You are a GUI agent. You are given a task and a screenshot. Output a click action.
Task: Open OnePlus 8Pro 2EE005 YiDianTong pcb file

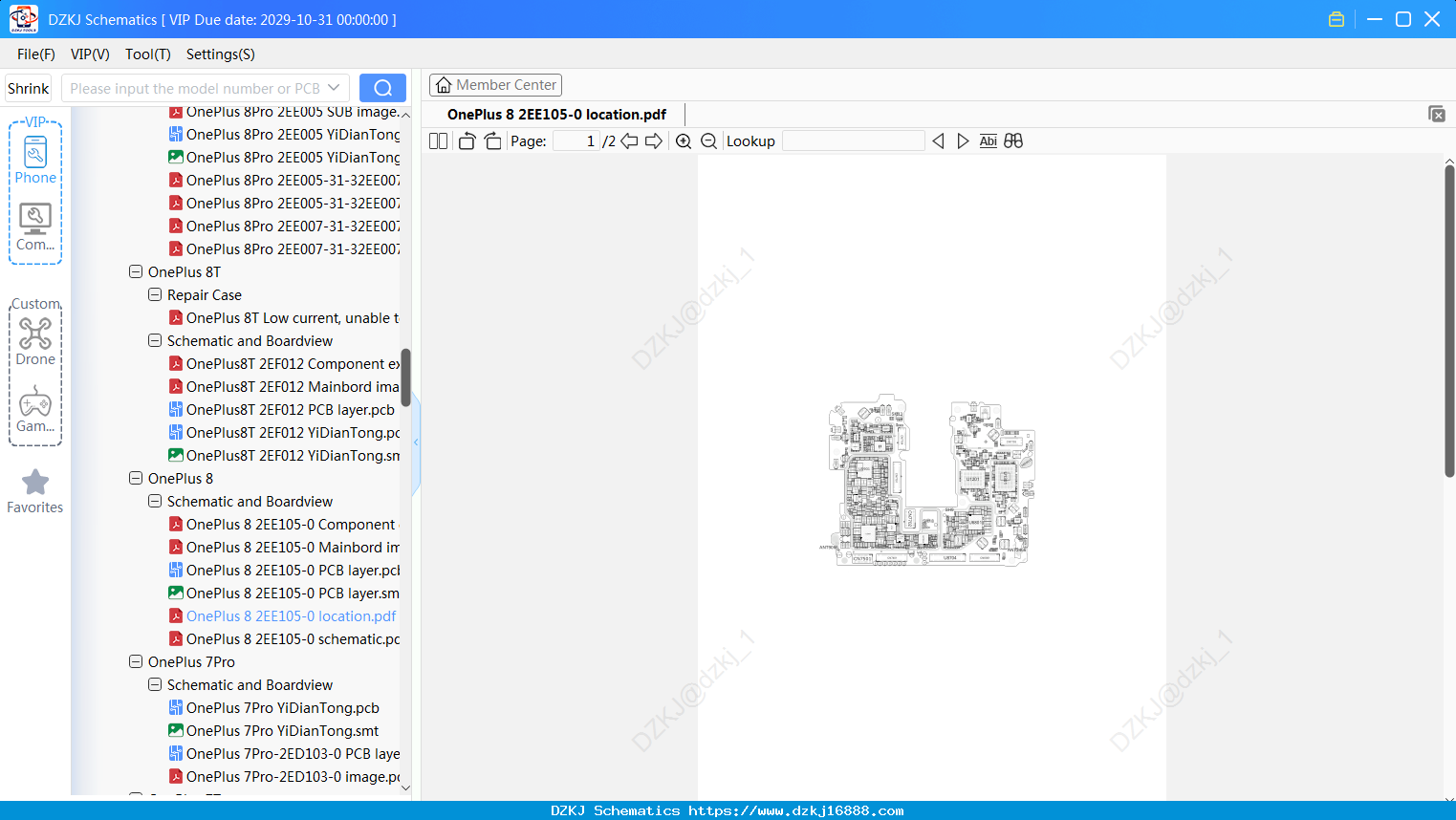285,134
